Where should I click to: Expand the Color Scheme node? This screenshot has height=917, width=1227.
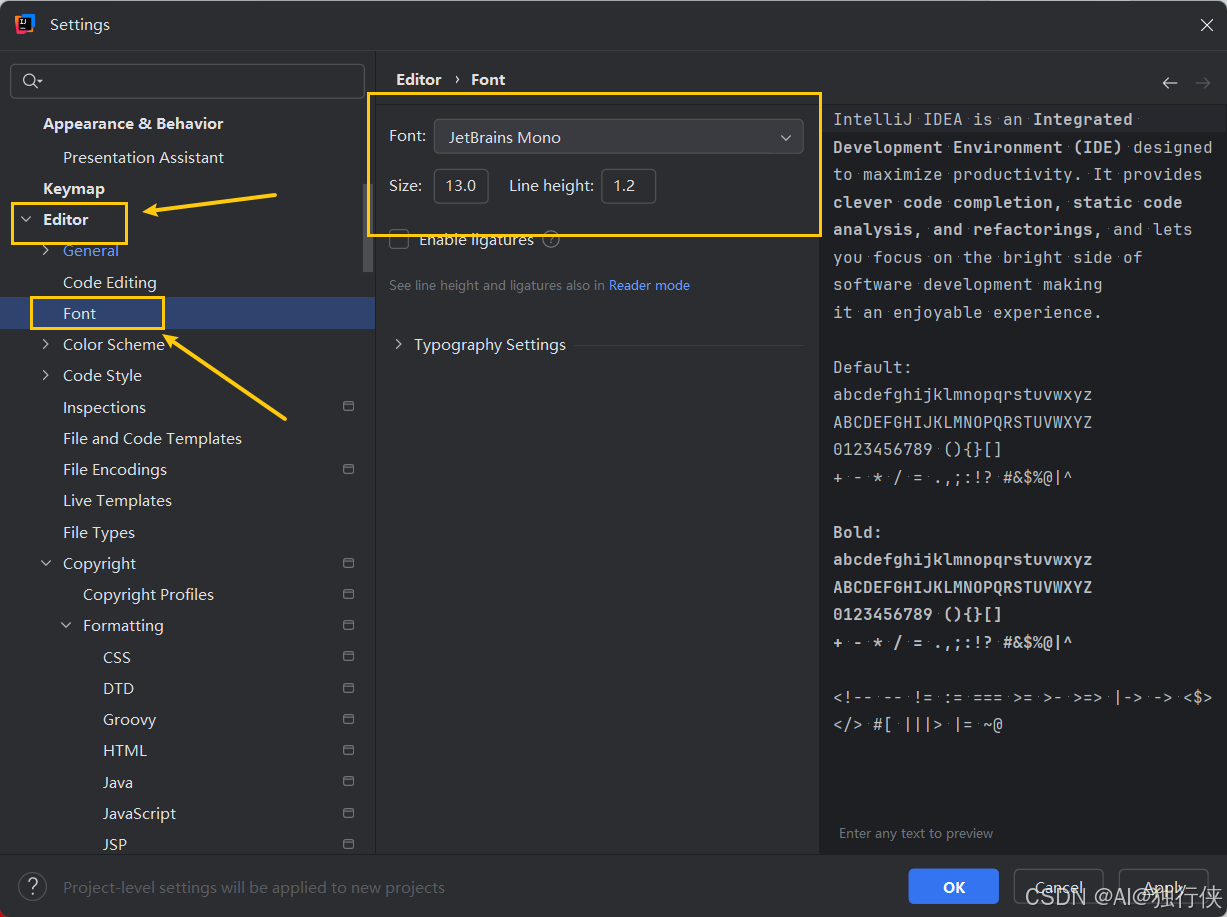pyautogui.click(x=46, y=344)
